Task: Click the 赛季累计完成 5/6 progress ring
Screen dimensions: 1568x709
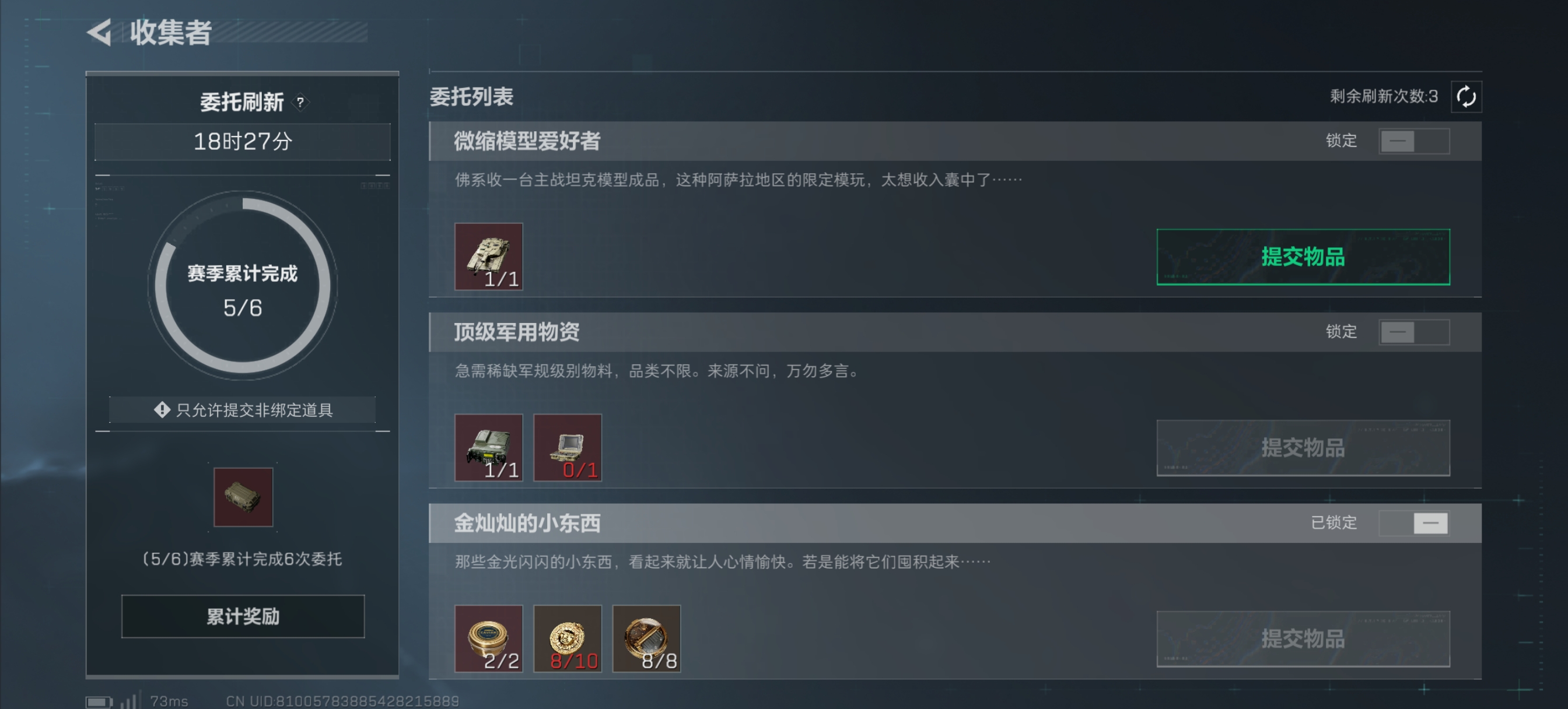Action: pyautogui.click(x=242, y=286)
